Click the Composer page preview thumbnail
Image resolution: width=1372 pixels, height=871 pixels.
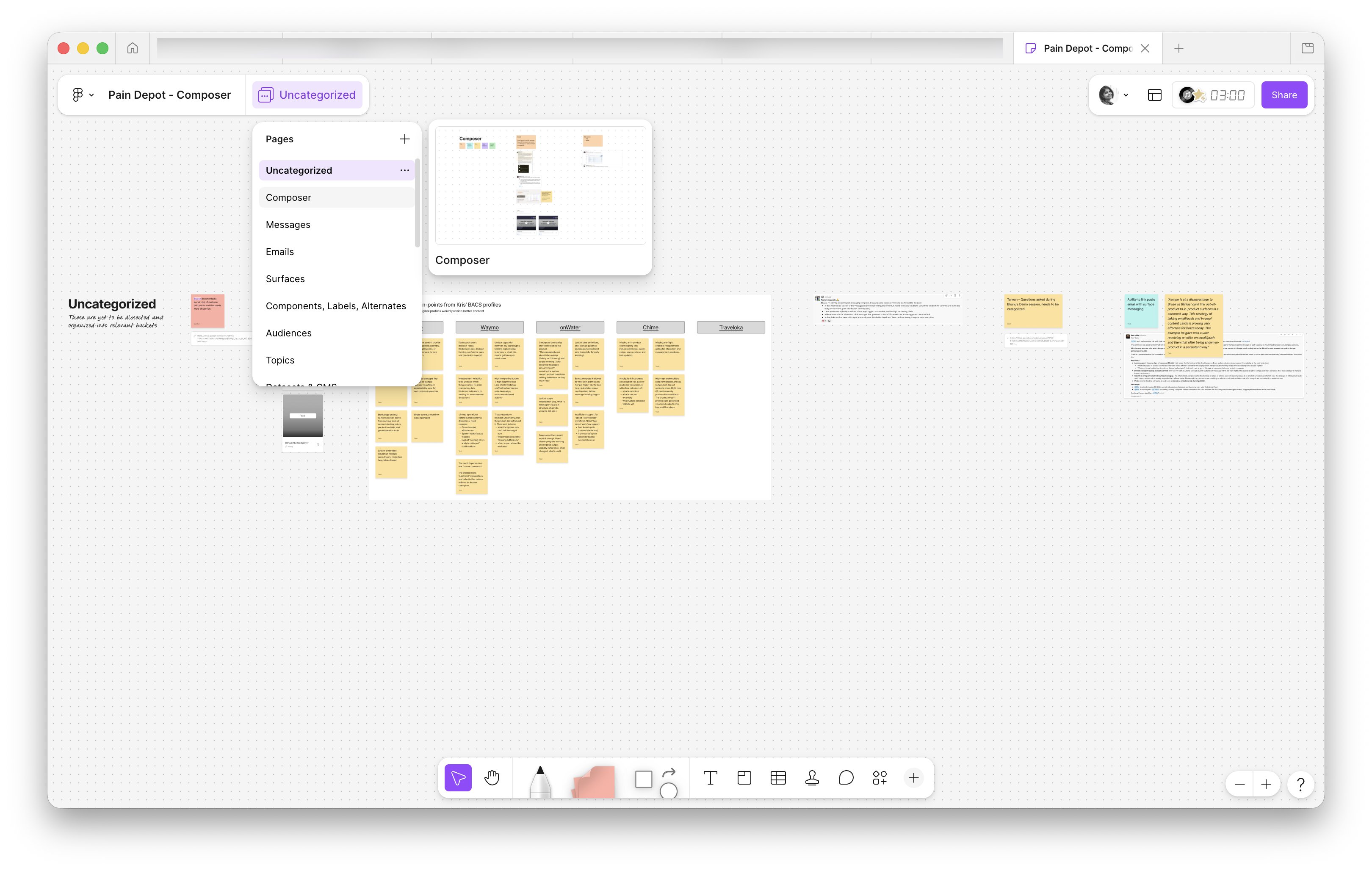[540, 186]
